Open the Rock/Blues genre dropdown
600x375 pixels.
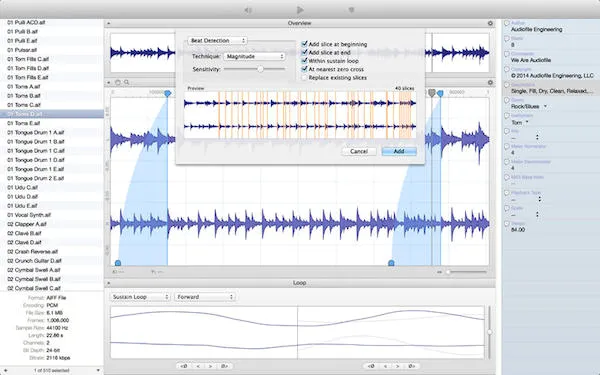[529, 106]
